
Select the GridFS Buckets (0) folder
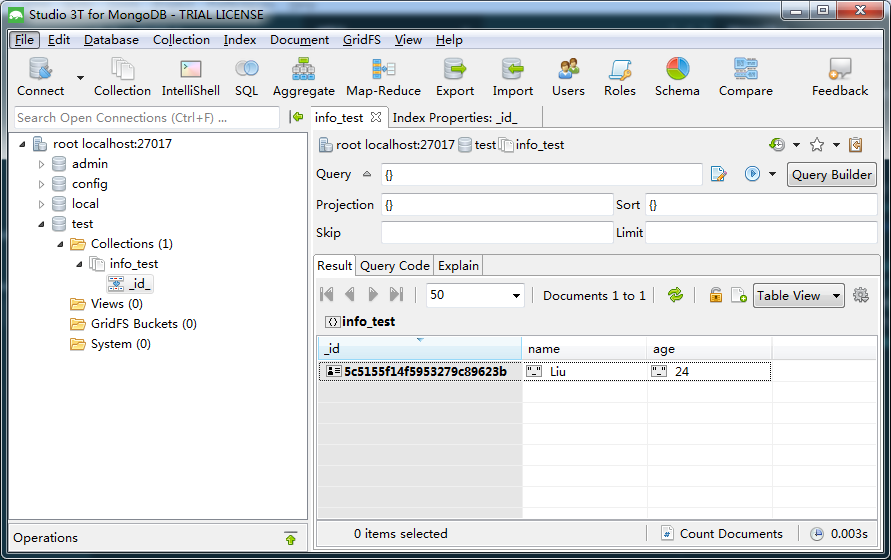pyautogui.click(x=134, y=323)
